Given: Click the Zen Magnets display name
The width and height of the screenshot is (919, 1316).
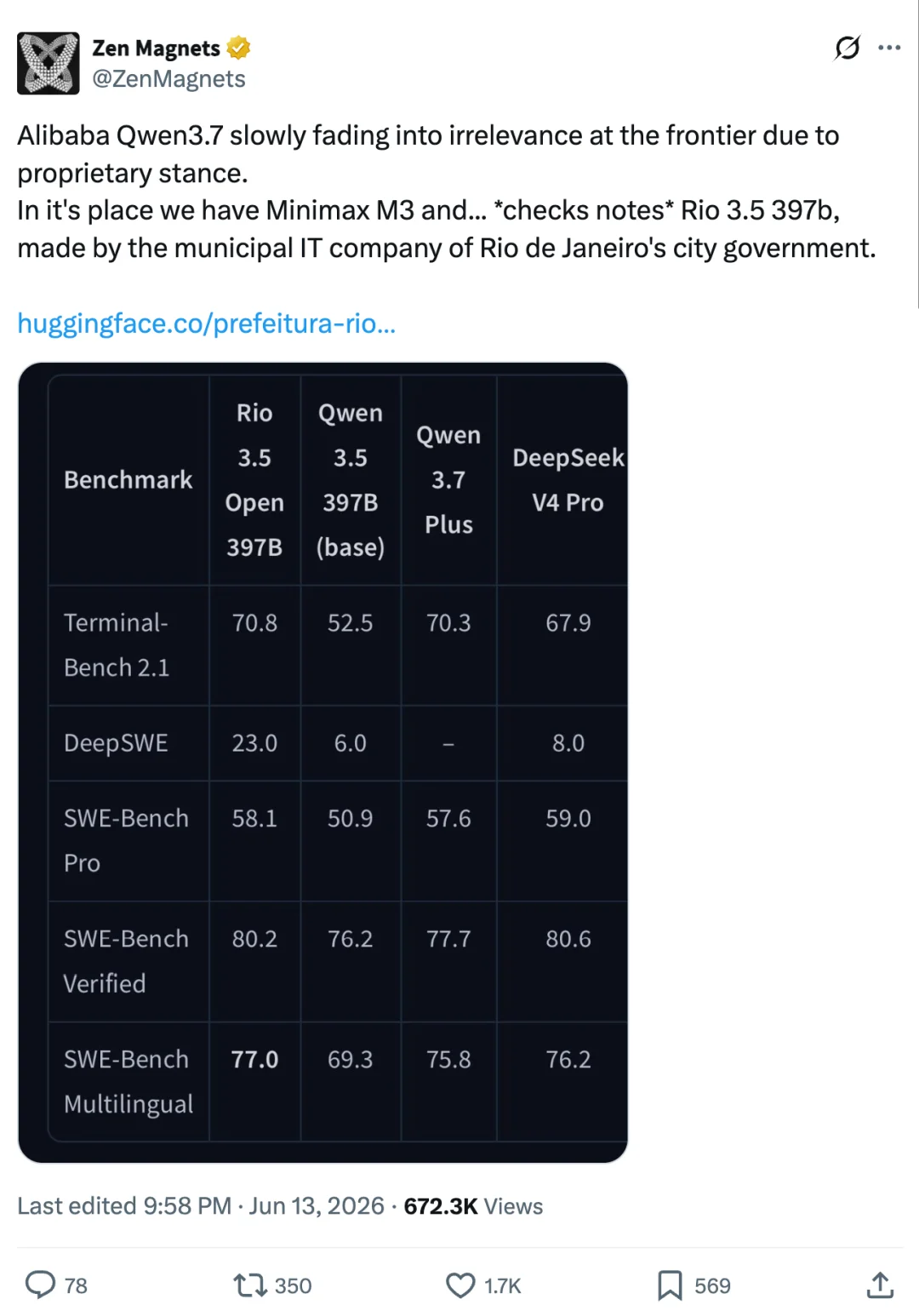Looking at the screenshot, I should 156,49.
